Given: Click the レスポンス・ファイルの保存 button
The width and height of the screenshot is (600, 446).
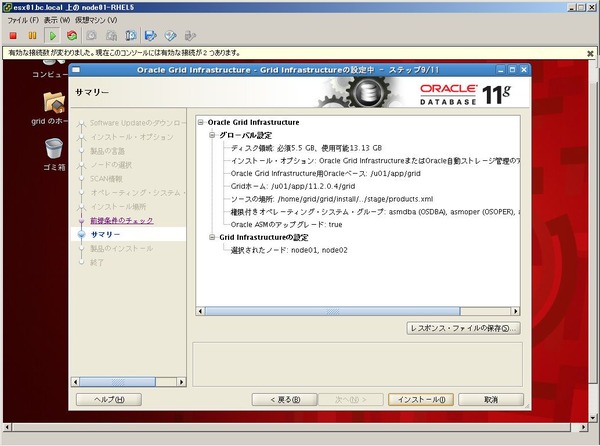Looking at the screenshot, I should (463, 328).
